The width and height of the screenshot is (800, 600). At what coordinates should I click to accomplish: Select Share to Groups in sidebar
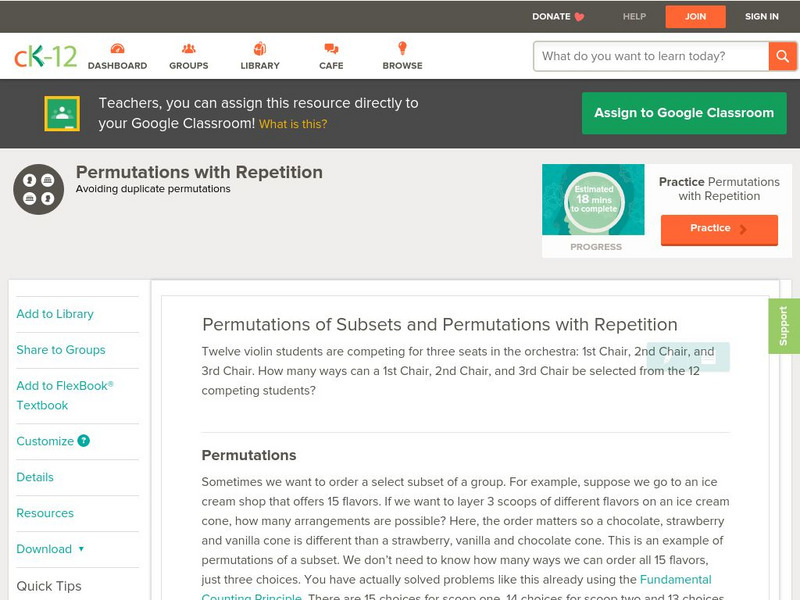click(61, 350)
